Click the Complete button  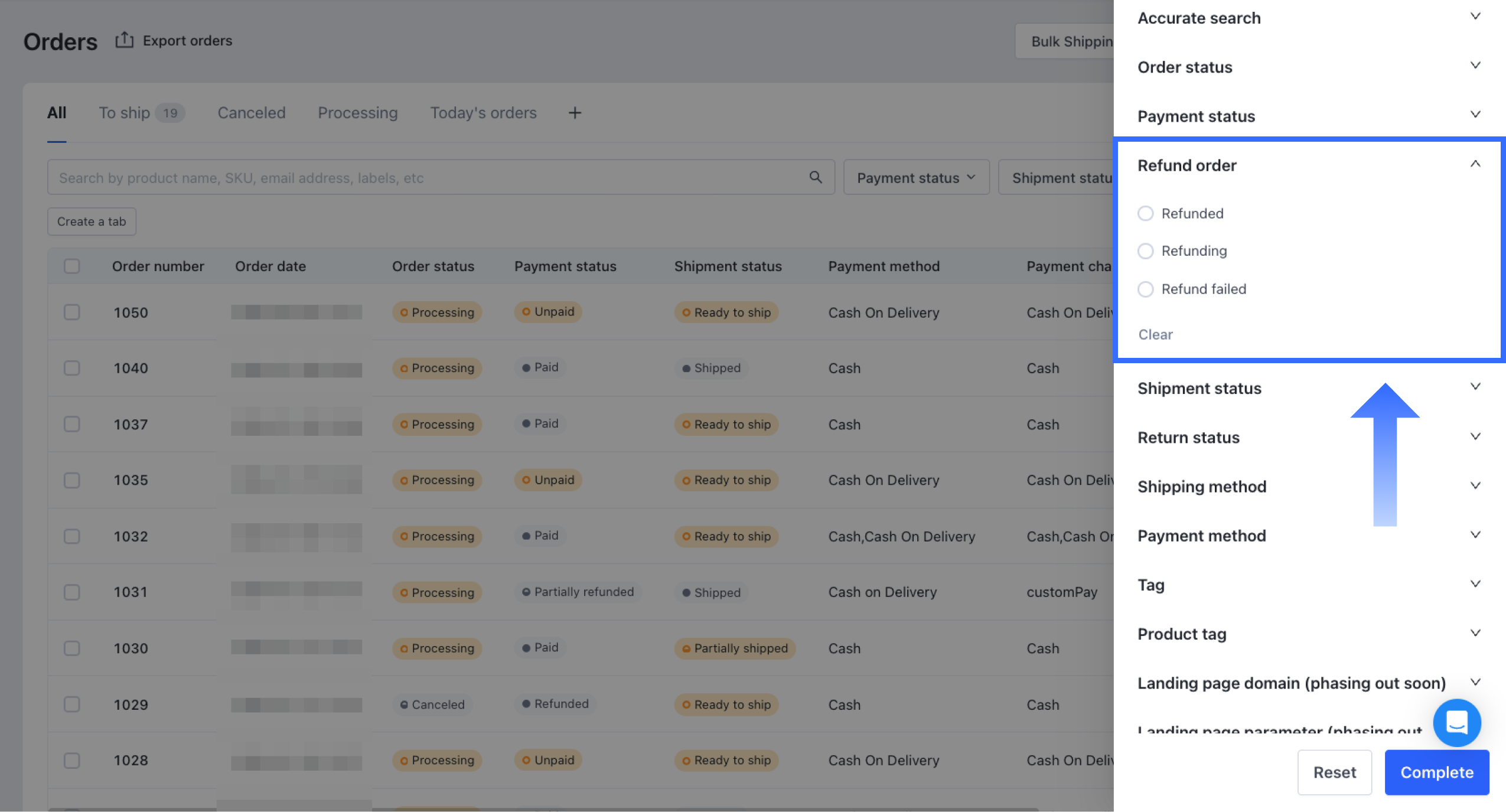[x=1436, y=772]
